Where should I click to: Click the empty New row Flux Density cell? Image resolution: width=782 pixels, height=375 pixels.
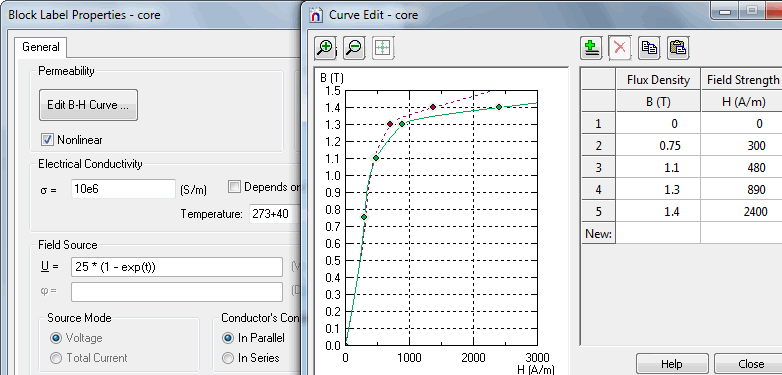[x=658, y=233]
